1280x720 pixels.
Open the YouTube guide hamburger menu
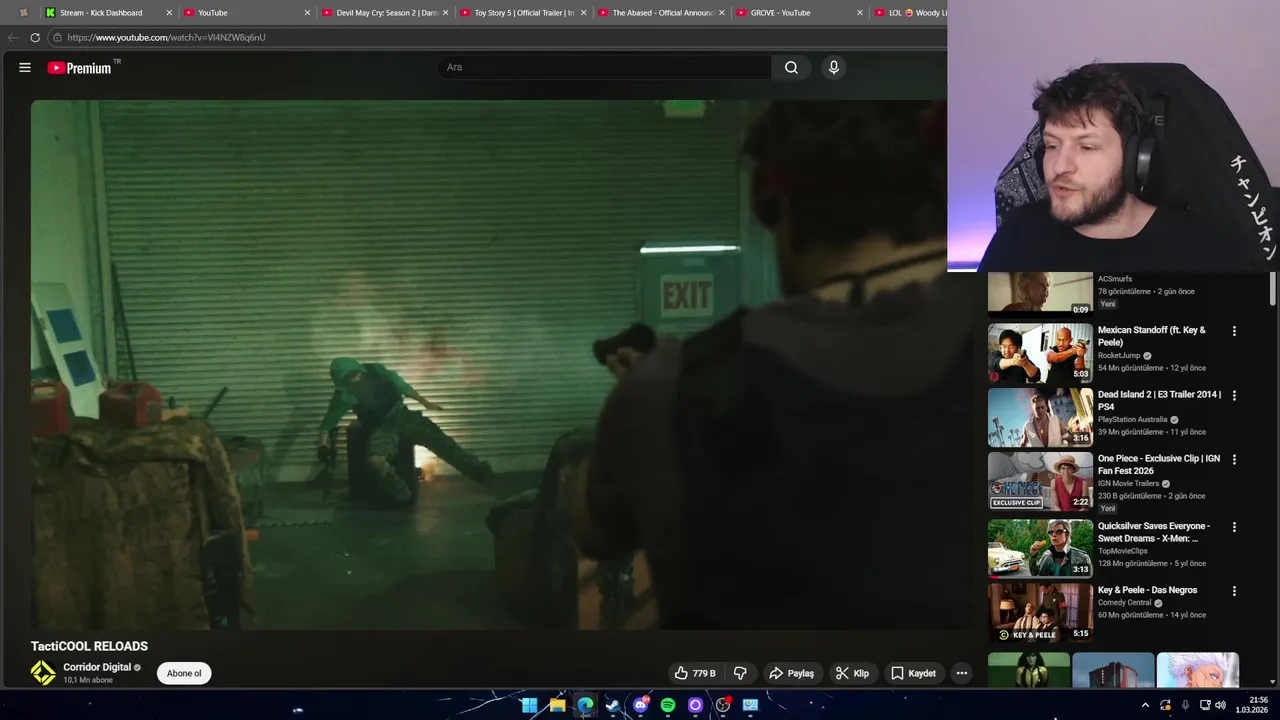pyautogui.click(x=25, y=68)
